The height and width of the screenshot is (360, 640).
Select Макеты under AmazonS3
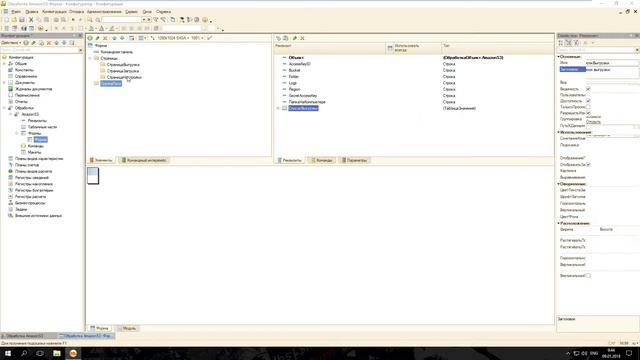tap(34, 152)
